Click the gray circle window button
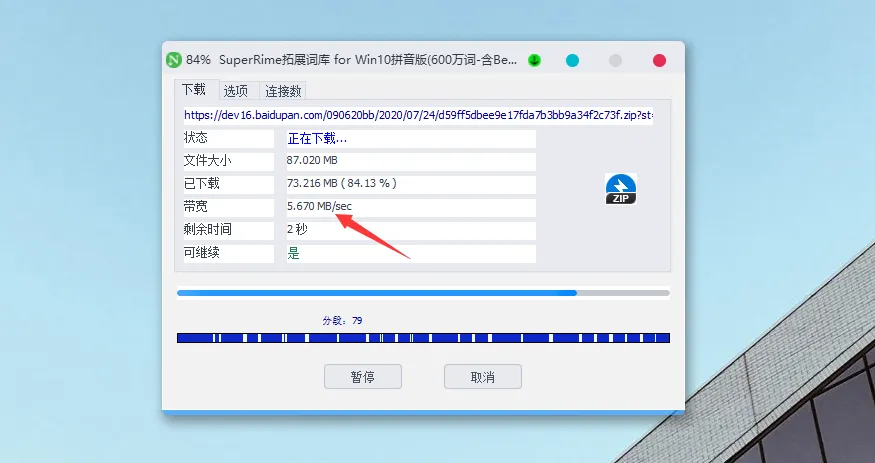Image resolution: width=875 pixels, height=463 pixels. (x=616, y=60)
